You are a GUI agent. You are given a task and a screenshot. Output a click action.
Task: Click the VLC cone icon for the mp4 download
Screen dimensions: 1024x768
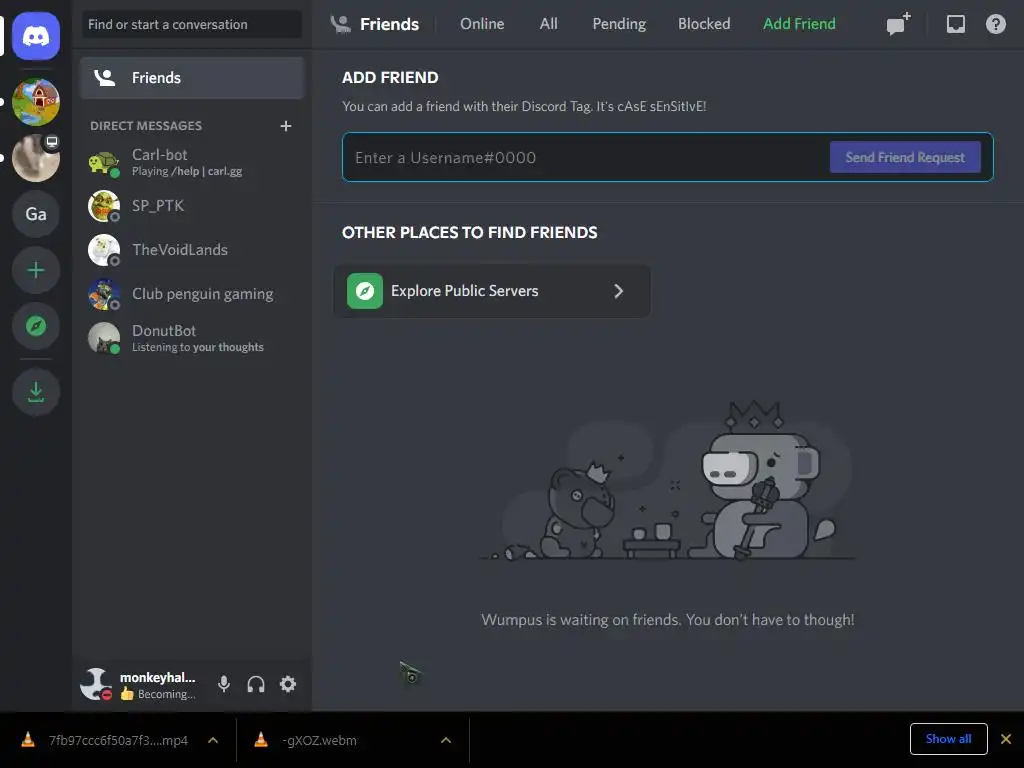coord(28,739)
